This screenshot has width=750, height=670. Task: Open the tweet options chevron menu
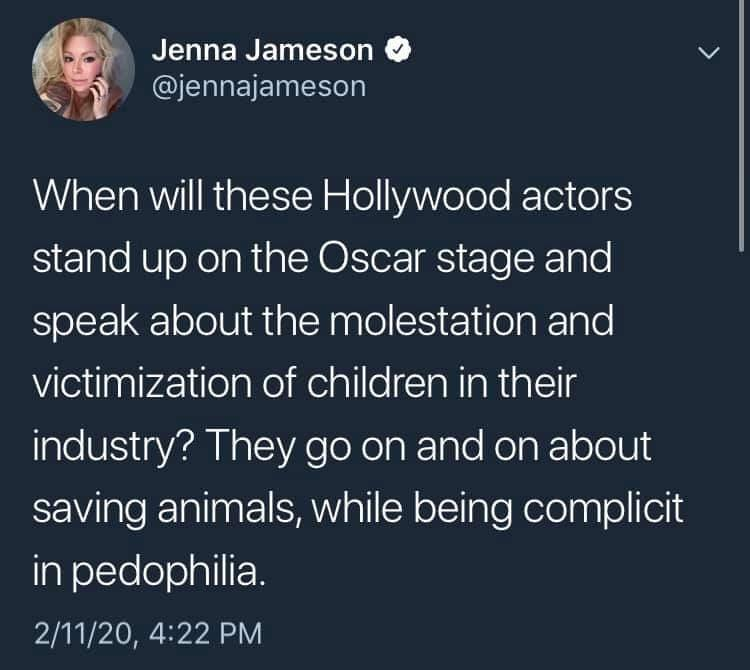[x=708, y=52]
